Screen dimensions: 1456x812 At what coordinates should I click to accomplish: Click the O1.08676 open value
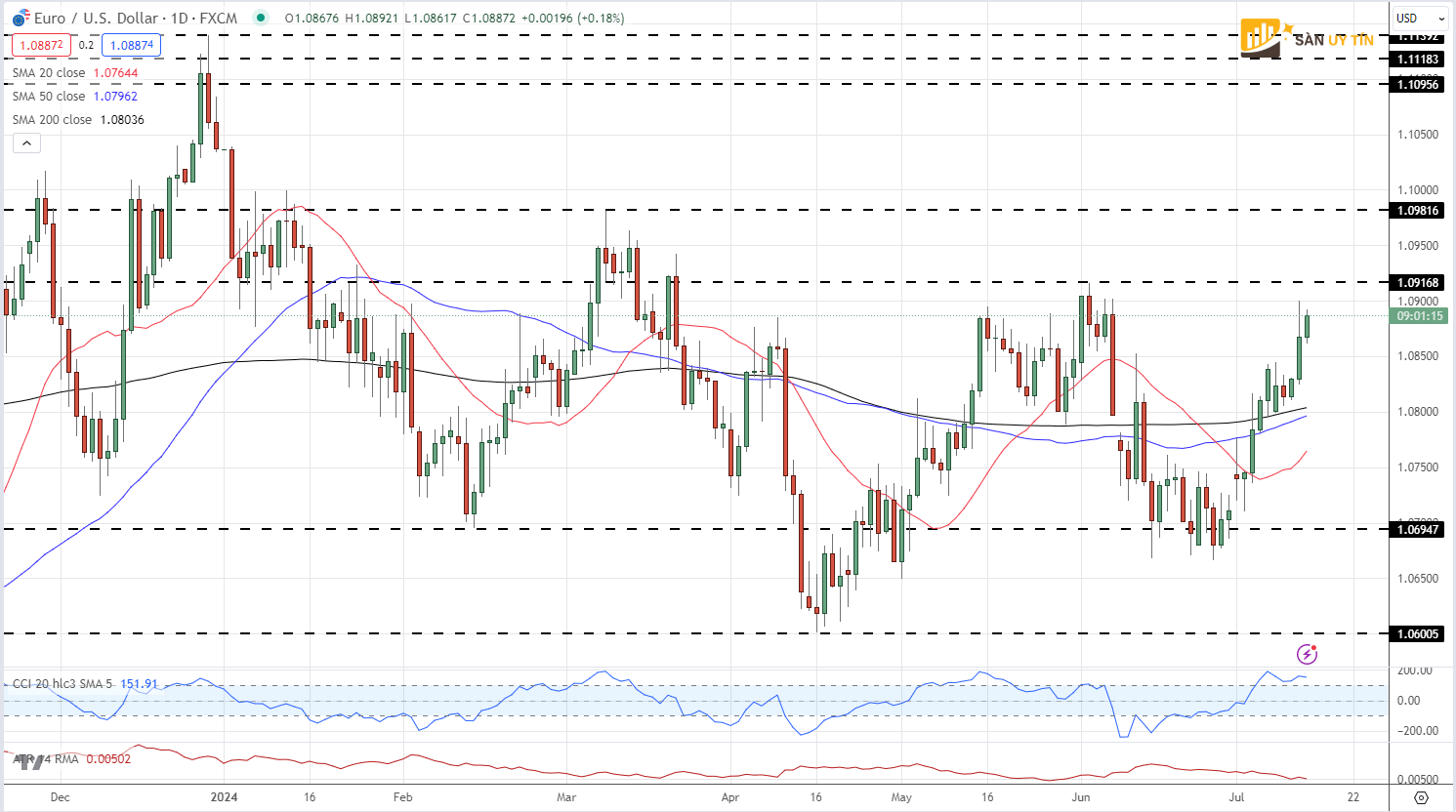[x=312, y=18]
